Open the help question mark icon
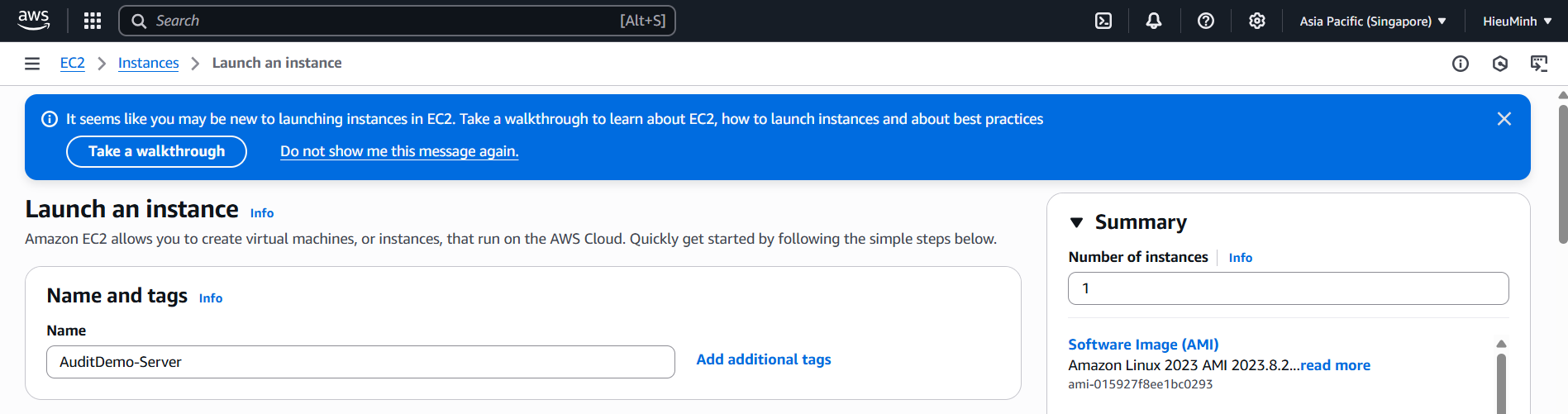The height and width of the screenshot is (414, 1568). tap(1206, 21)
